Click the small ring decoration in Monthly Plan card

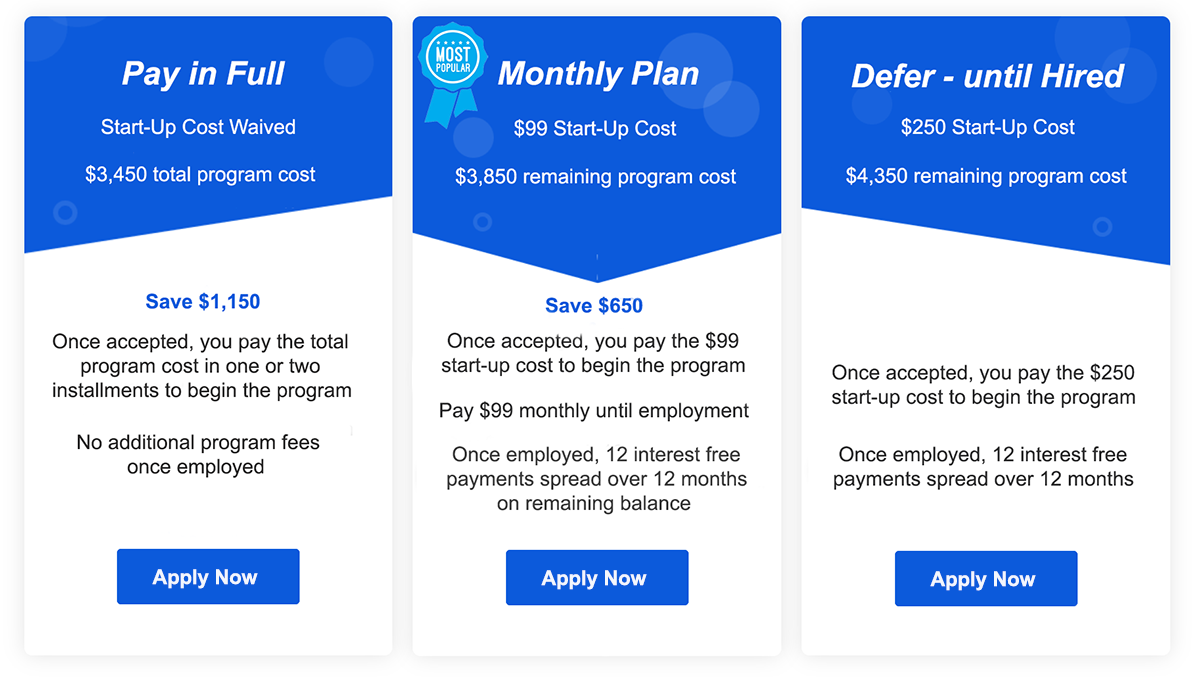[482, 221]
